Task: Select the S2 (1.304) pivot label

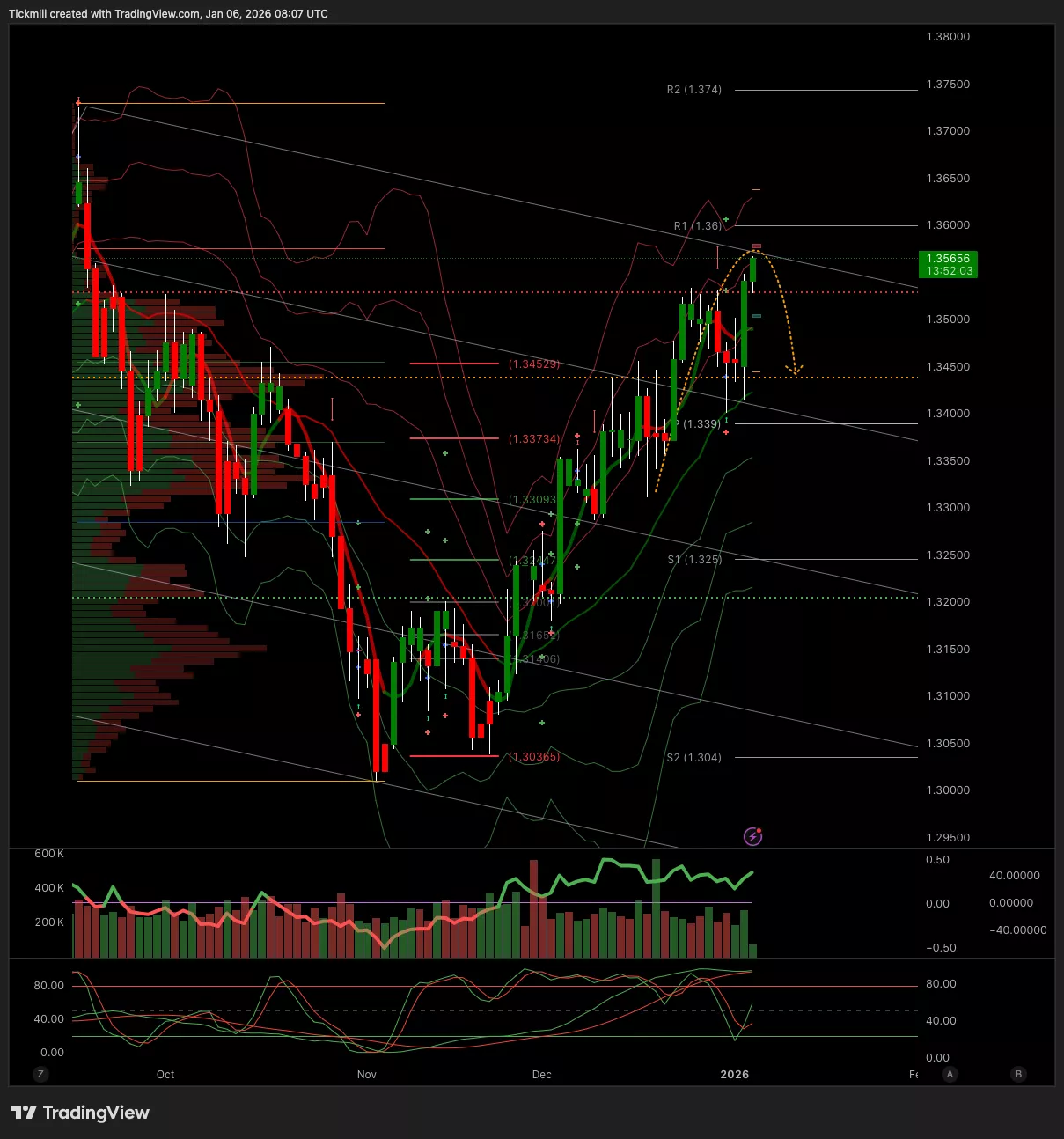Action: pos(693,757)
